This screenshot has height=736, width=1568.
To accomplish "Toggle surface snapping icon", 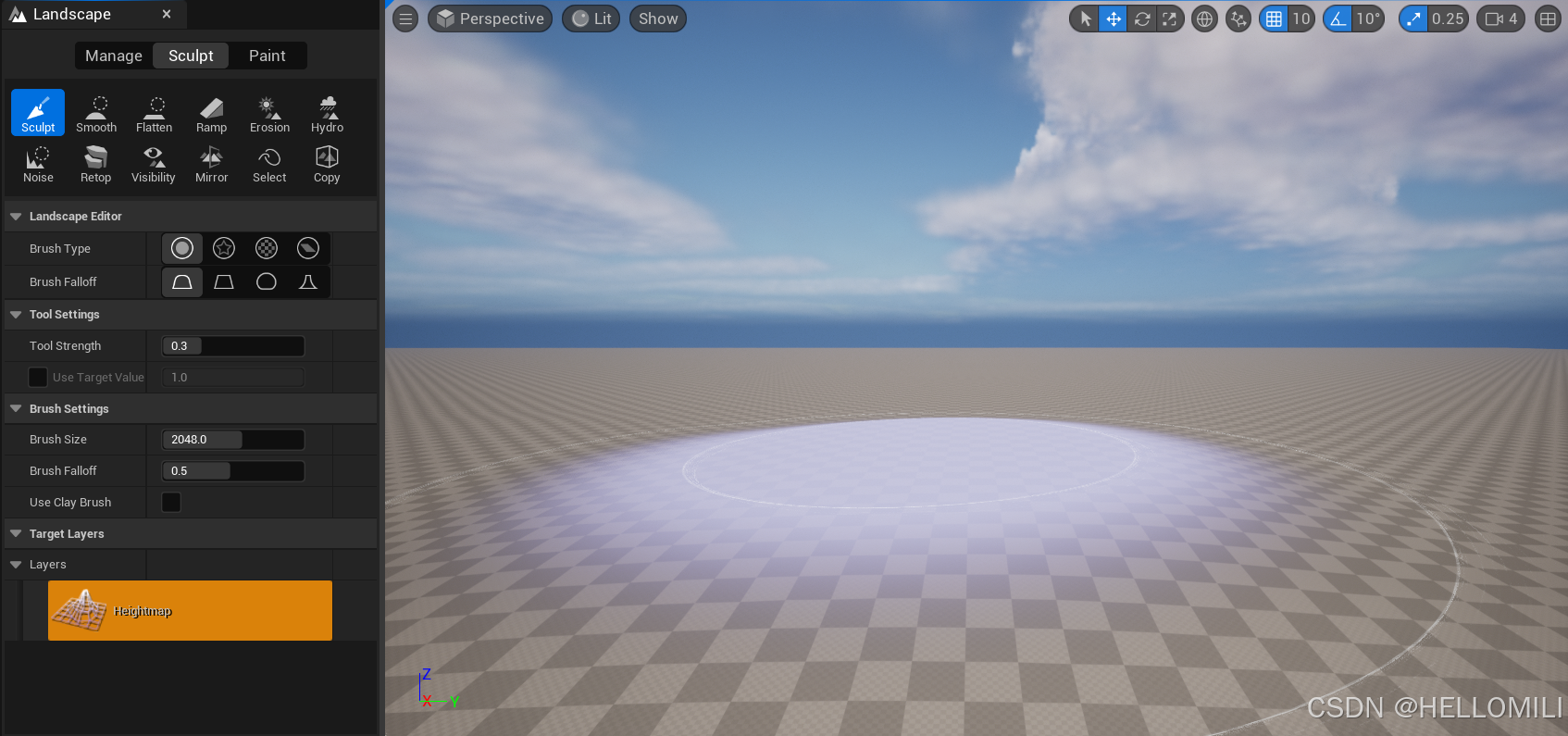I will pos(1238,19).
